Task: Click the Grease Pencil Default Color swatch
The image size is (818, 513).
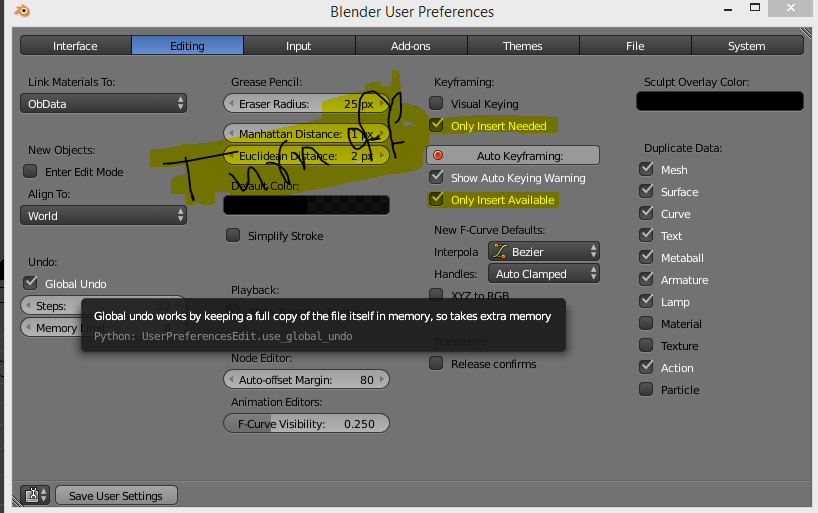Action: point(306,205)
